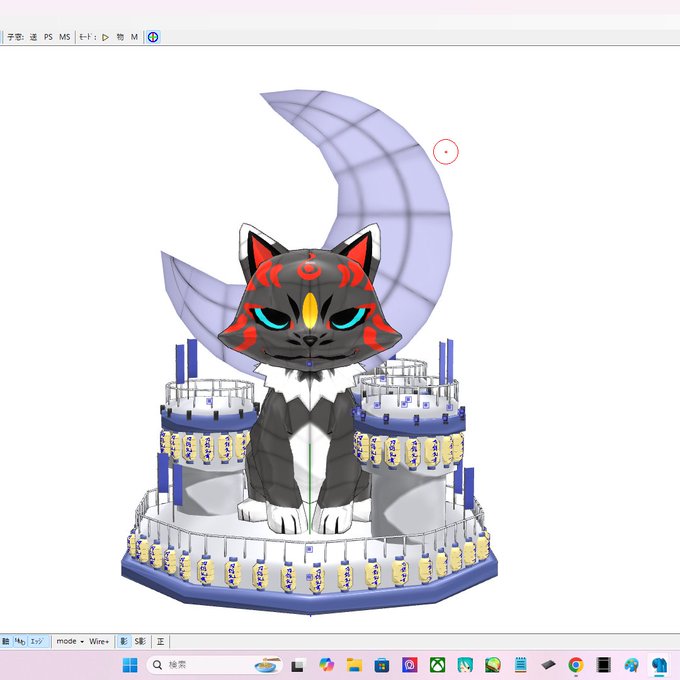This screenshot has height=680, width=680.
Task: Toggle the PS sub-window button
Action: [48, 37]
